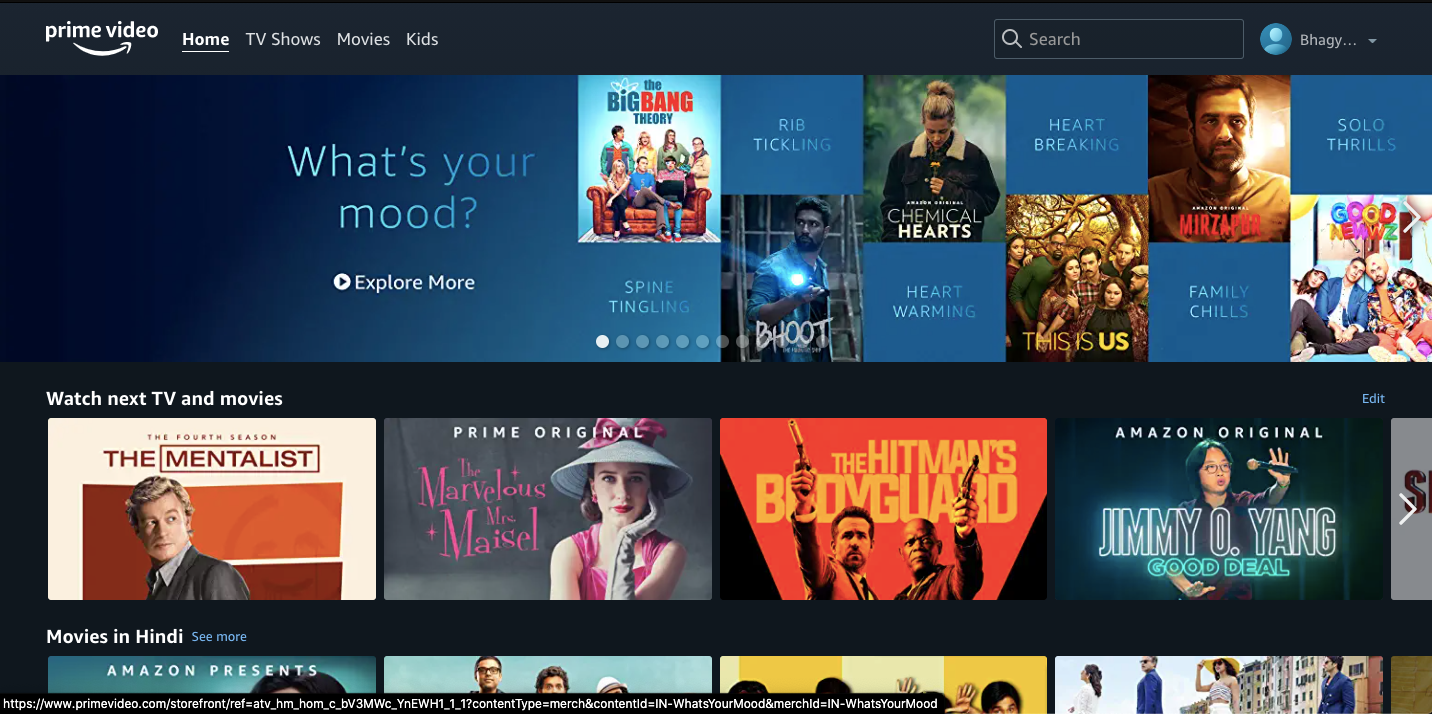Click the Explore More play icon
This screenshot has height=714, width=1432.
click(x=342, y=283)
